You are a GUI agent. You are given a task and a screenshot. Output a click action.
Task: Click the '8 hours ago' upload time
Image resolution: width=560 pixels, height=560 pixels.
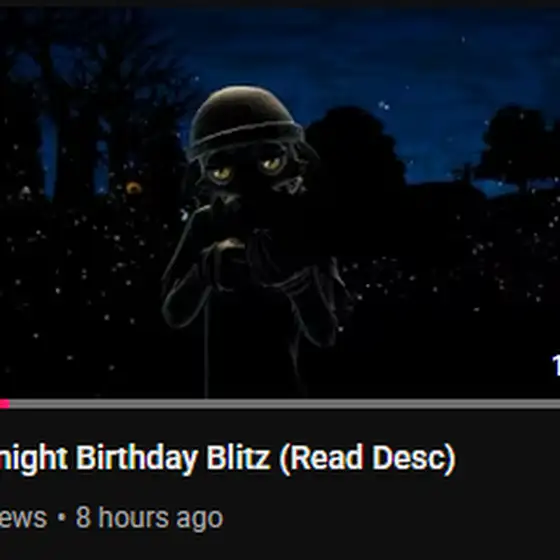(149, 518)
